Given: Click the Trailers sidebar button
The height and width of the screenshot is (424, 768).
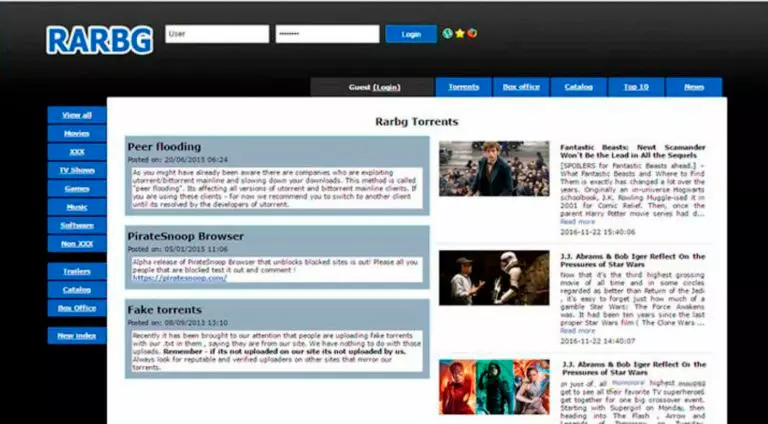Looking at the screenshot, I should click(x=77, y=271).
